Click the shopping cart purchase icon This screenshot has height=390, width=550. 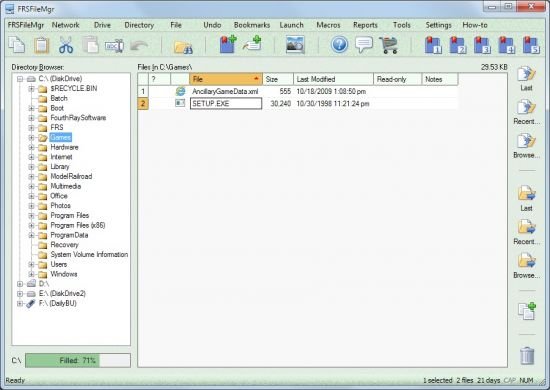389,45
